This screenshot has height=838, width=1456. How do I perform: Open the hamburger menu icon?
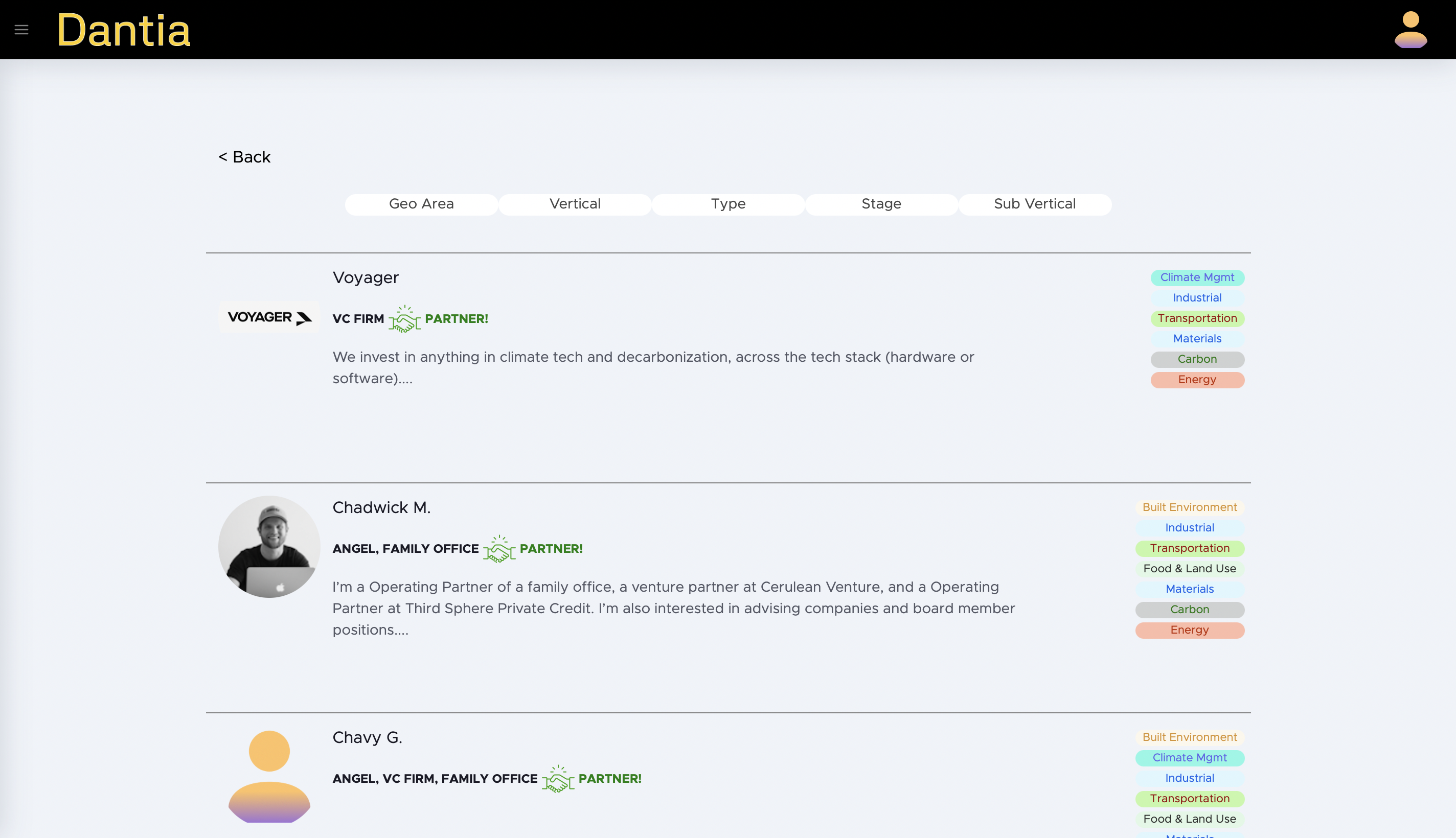[x=21, y=29]
